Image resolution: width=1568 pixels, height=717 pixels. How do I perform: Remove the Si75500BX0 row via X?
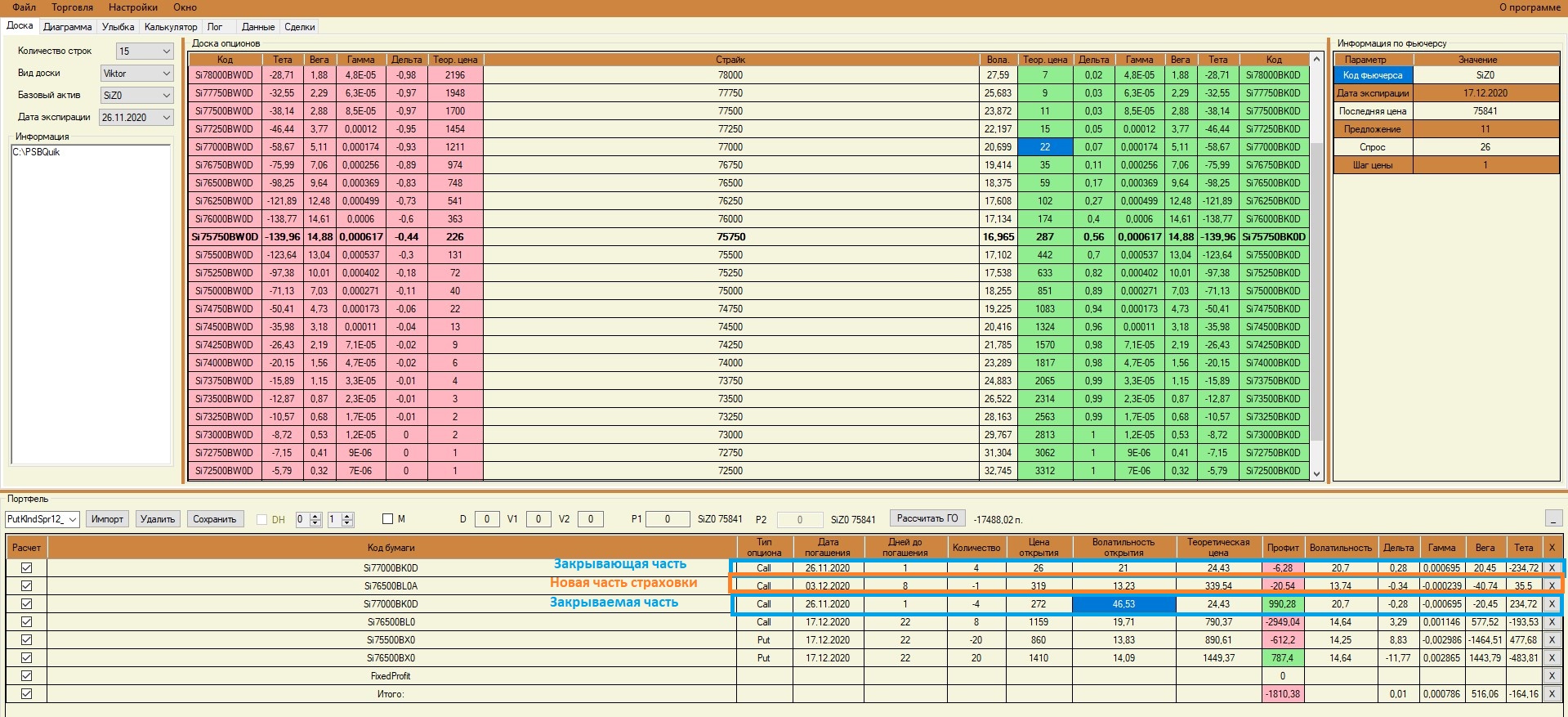[x=1552, y=639]
